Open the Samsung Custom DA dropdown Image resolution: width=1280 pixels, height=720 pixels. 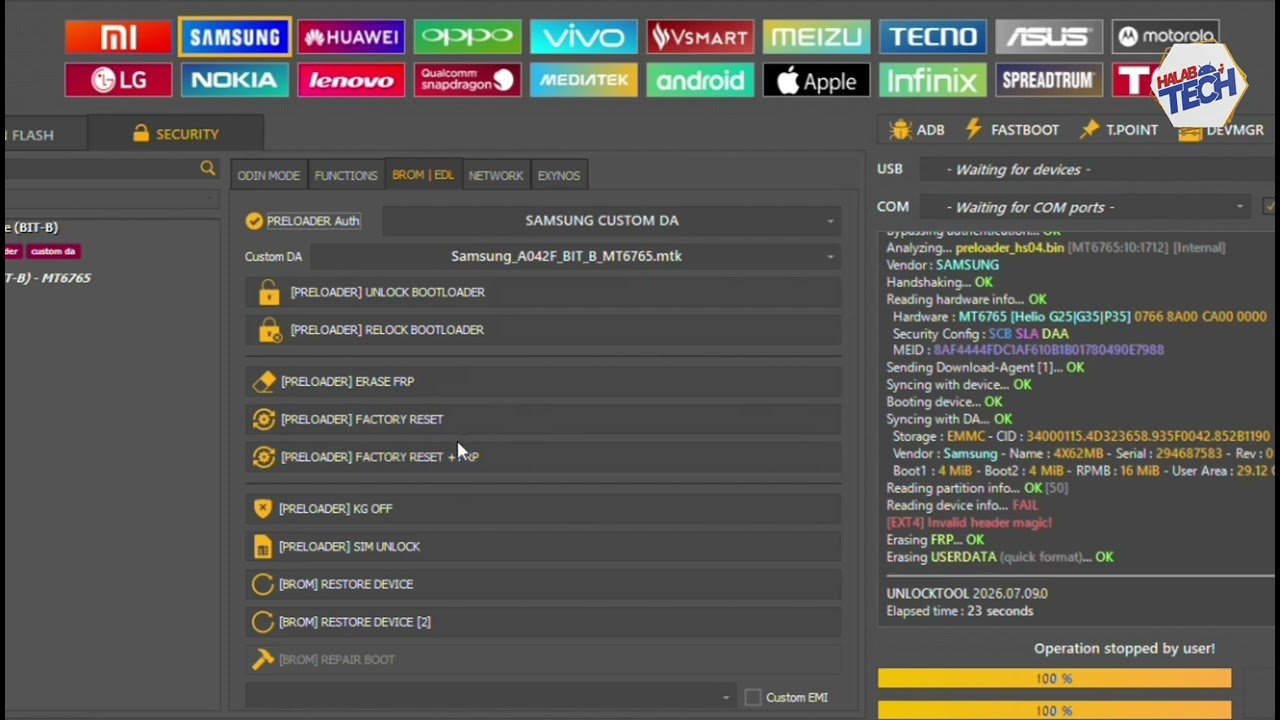(x=611, y=221)
